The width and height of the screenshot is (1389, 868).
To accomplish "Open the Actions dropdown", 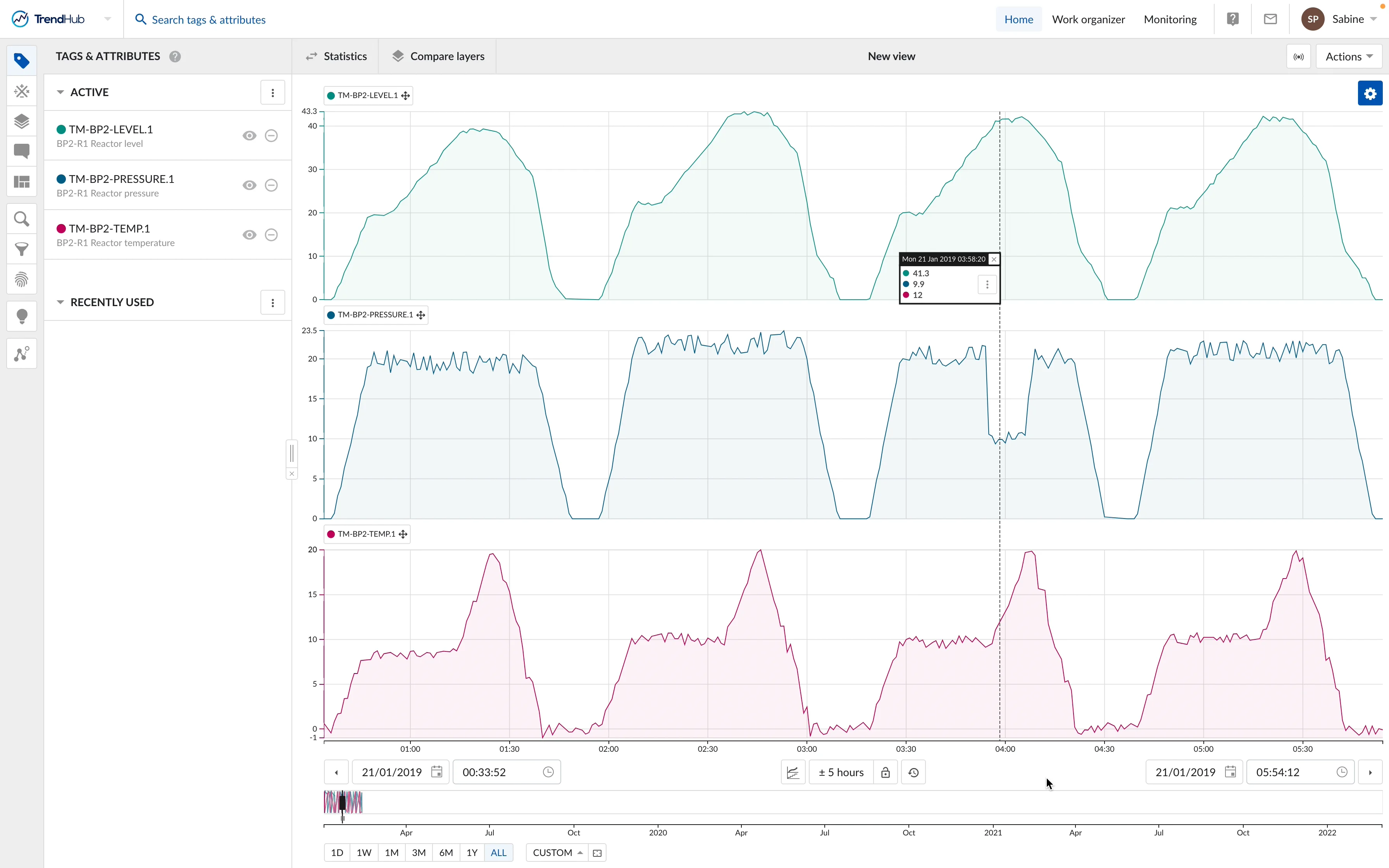I will pos(1349,56).
